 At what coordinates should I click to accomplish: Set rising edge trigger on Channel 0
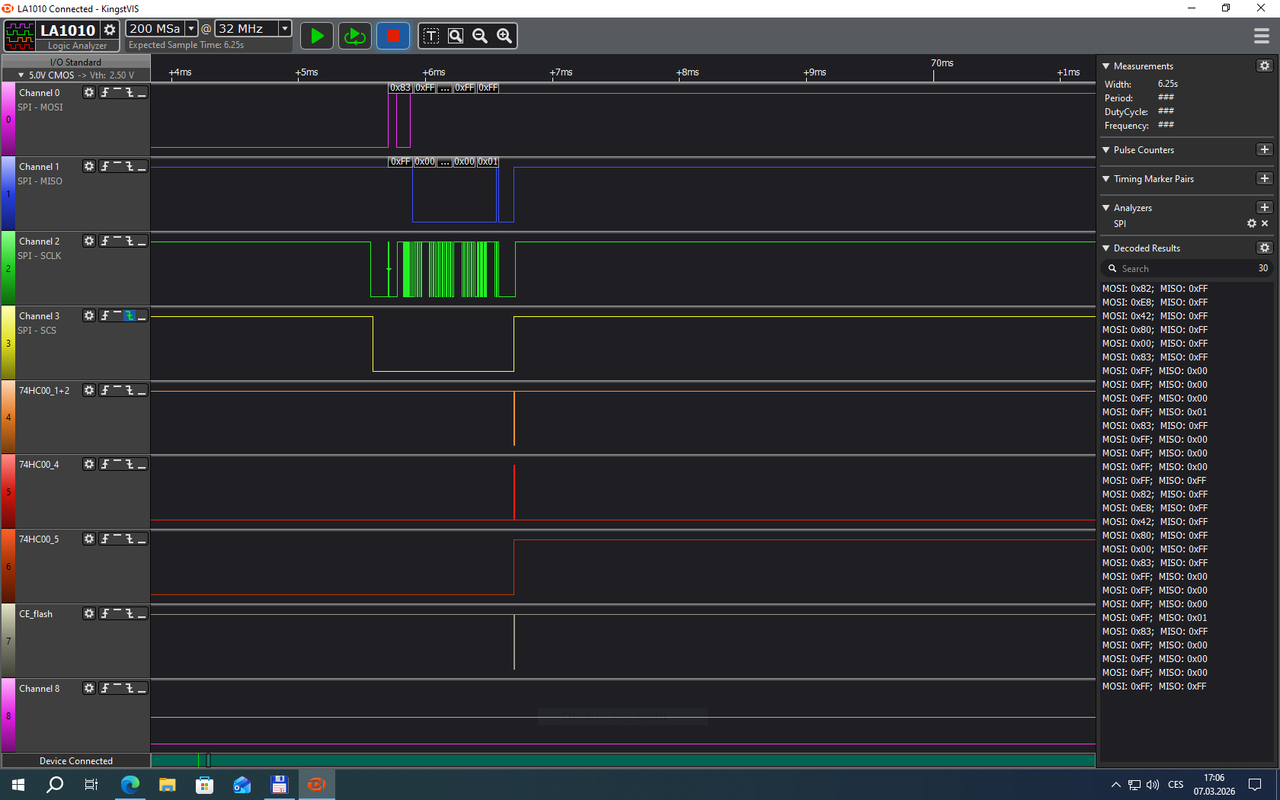coord(105,92)
